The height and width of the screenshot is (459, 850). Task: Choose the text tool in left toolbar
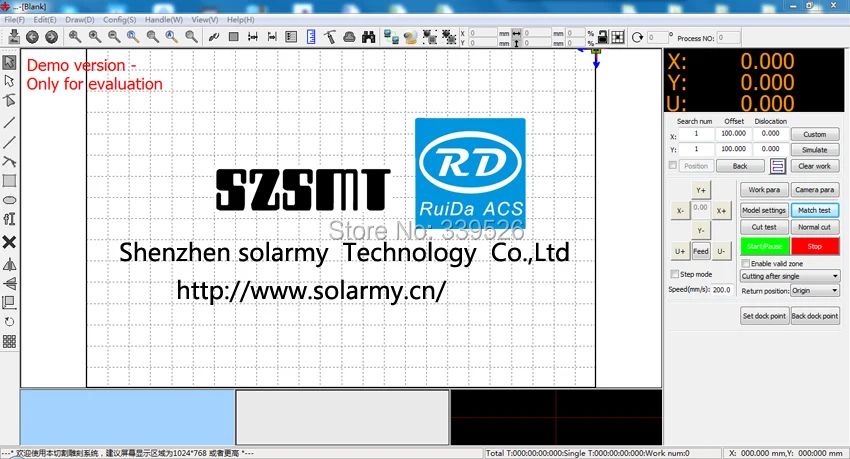click(9, 219)
